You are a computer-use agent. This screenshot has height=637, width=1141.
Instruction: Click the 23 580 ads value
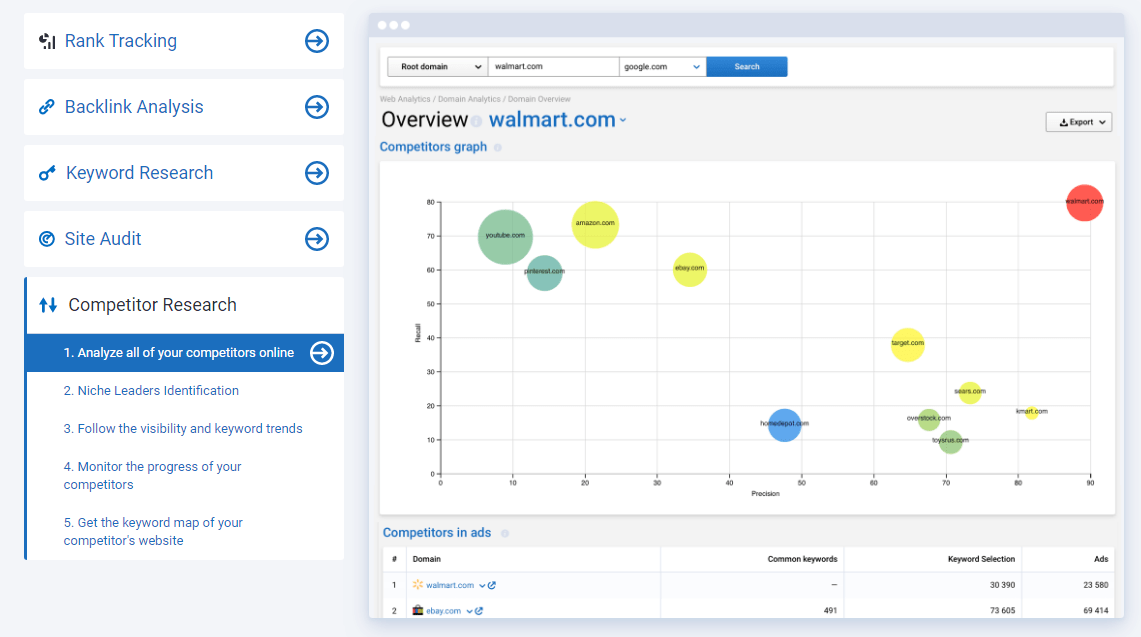(x=1095, y=585)
